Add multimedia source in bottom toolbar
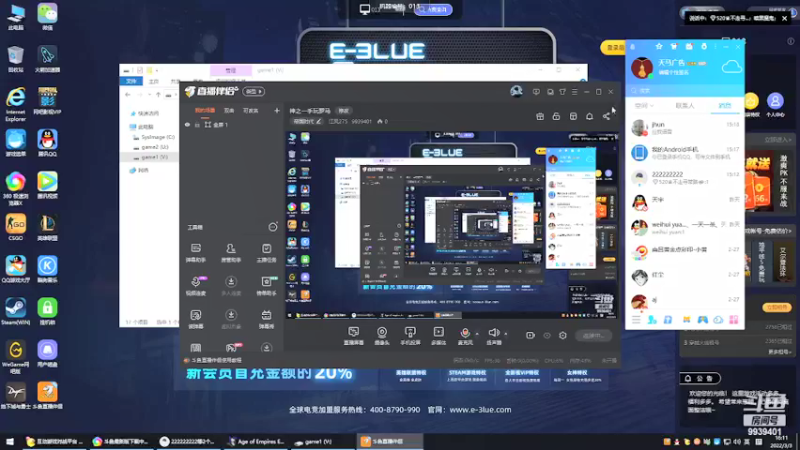This screenshot has width=800, height=450. 438,336
